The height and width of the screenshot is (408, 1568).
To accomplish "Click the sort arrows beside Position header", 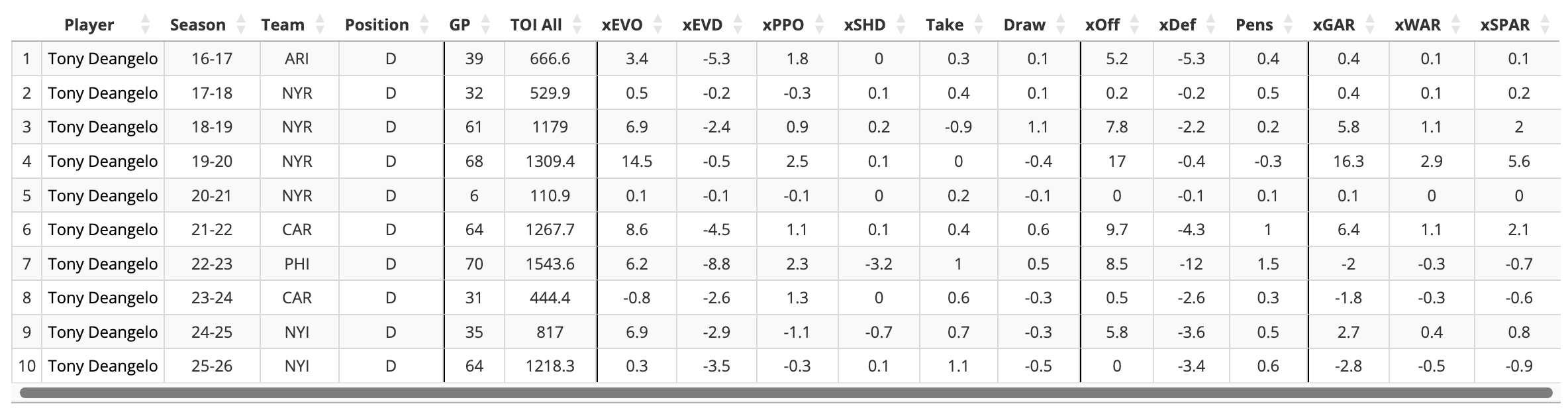I will click(424, 25).
